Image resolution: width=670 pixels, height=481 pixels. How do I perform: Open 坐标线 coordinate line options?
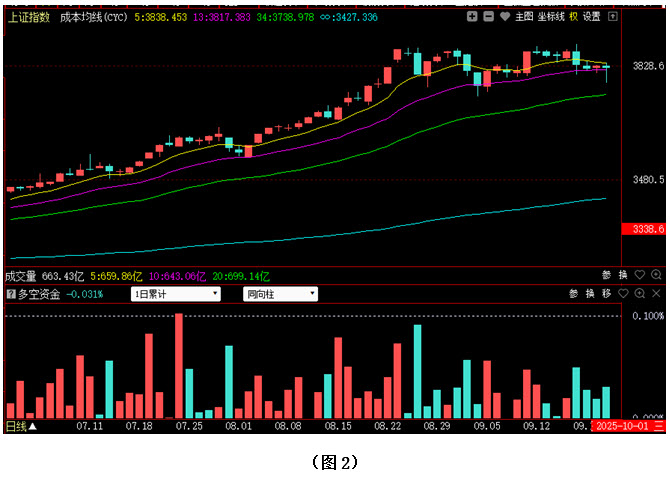click(x=551, y=17)
